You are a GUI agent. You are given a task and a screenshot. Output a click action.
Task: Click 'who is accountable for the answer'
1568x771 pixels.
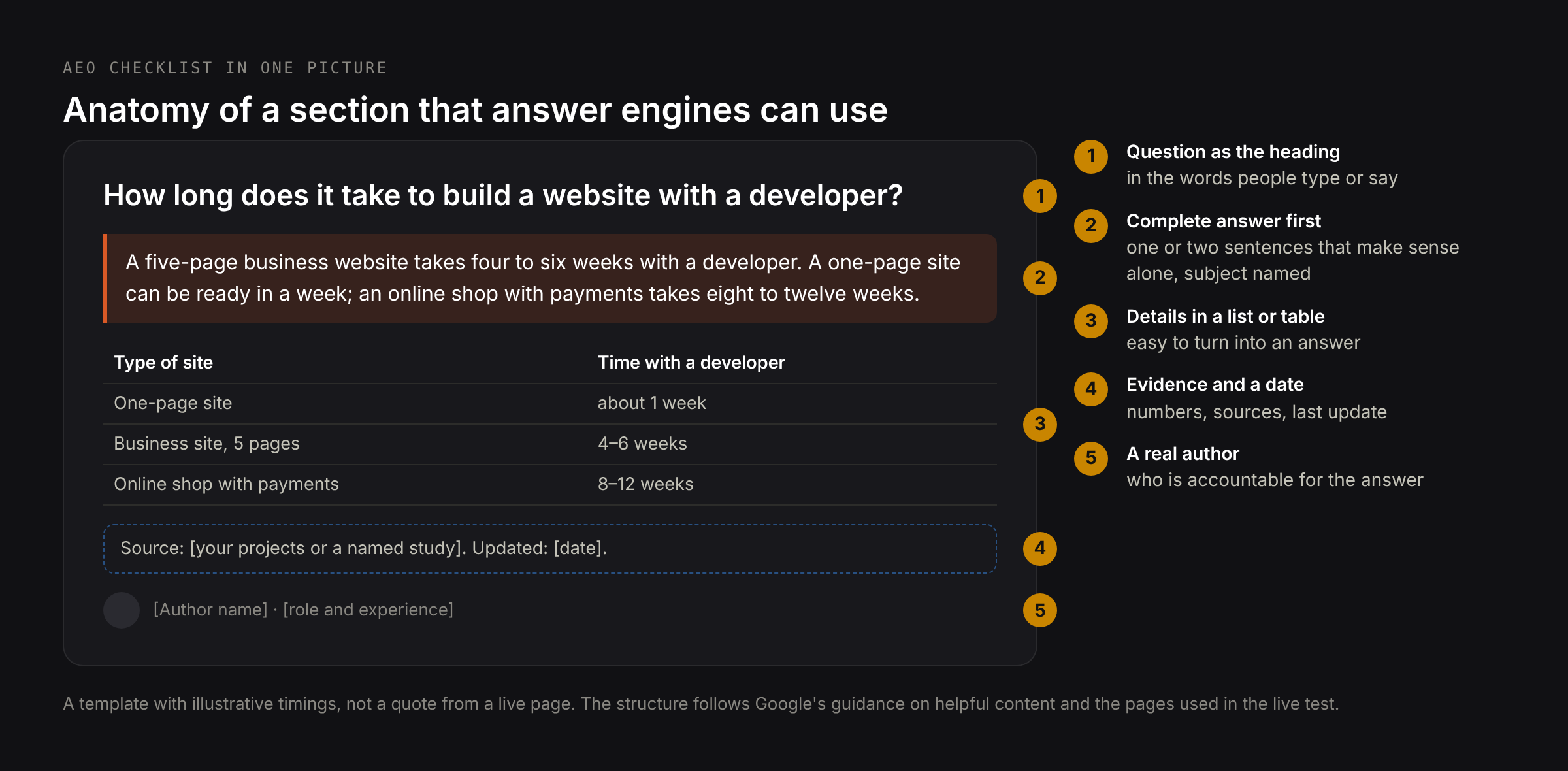click(1275, 480)
